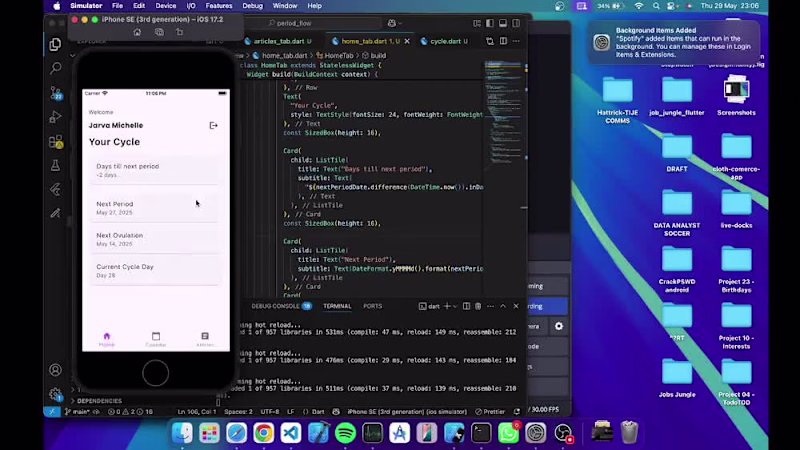Open the home_tab.dart breadcrumb
The image size is (800, 450).
[x=280, y=56]
